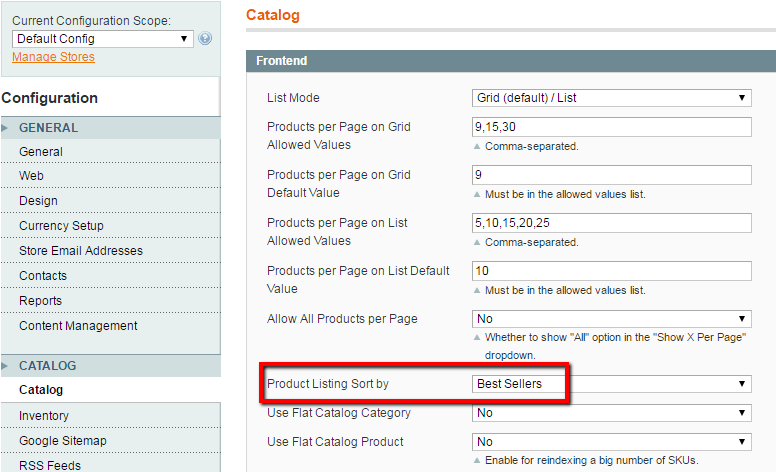The height and width of the screenshot is (472, 776).
Task: Open the Inventory configuration tab
Action: 111,416
